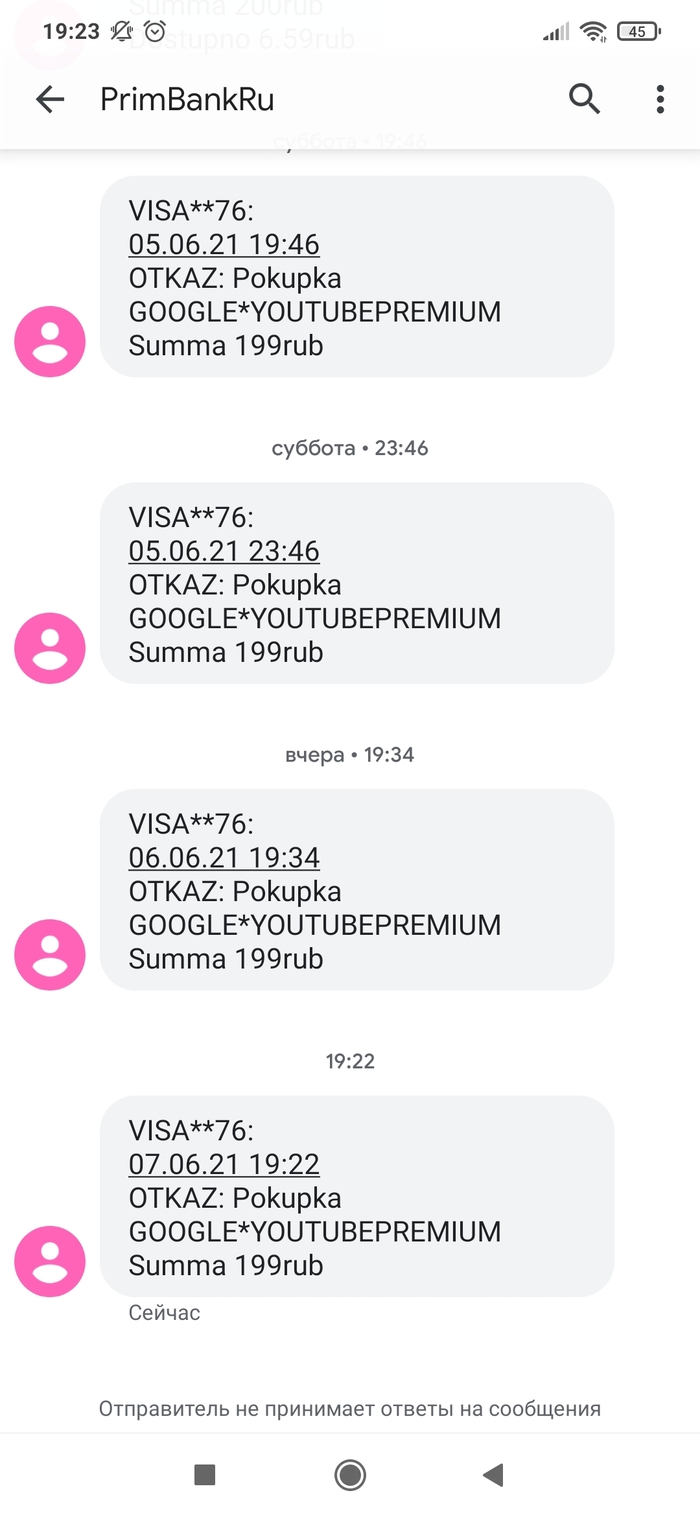700x1517 pixels.
Task: Tap the pink contact avatar on the first message
Action: 49,342
